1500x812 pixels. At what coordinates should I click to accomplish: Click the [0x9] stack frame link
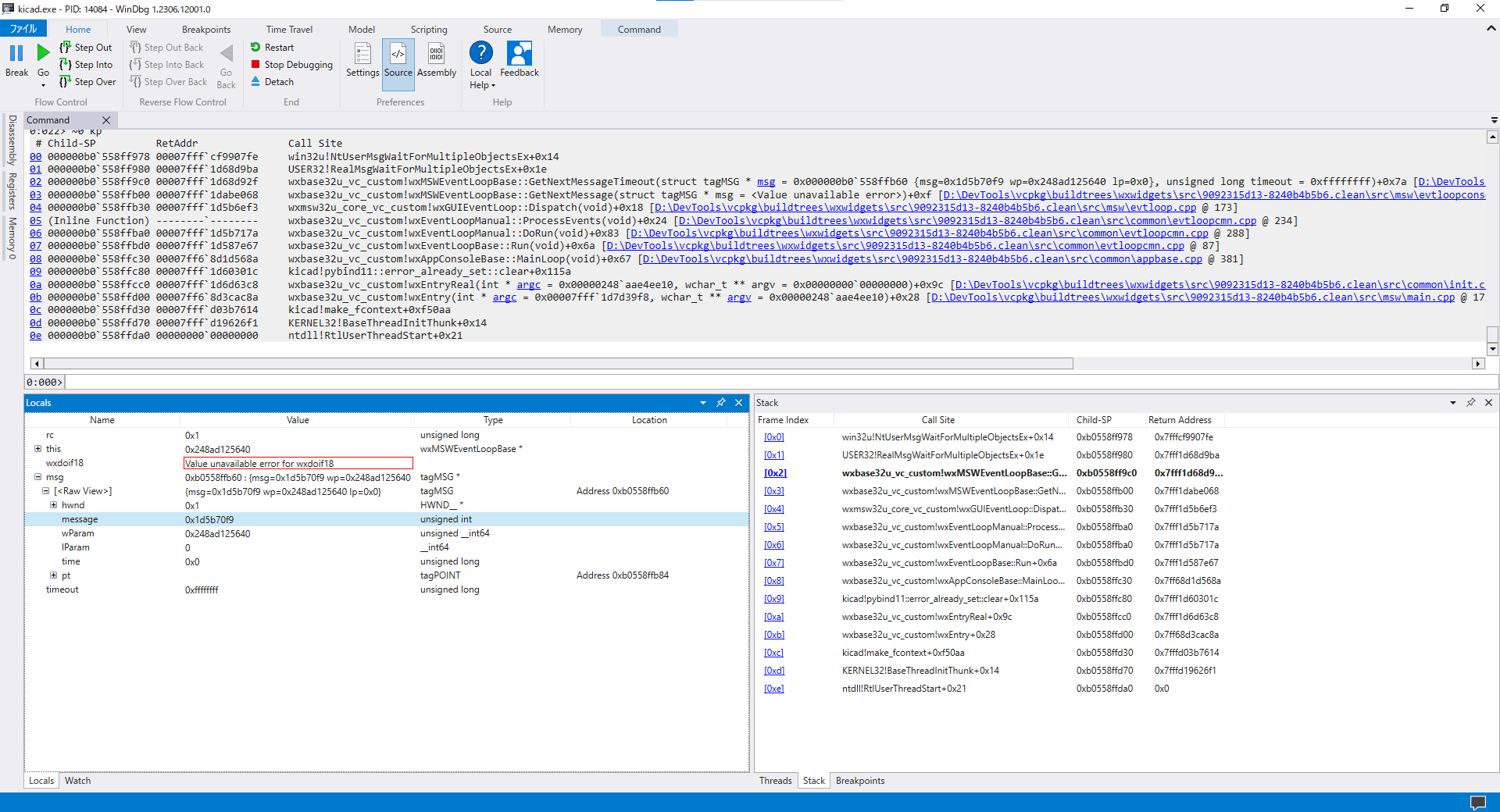click(773, 599)
